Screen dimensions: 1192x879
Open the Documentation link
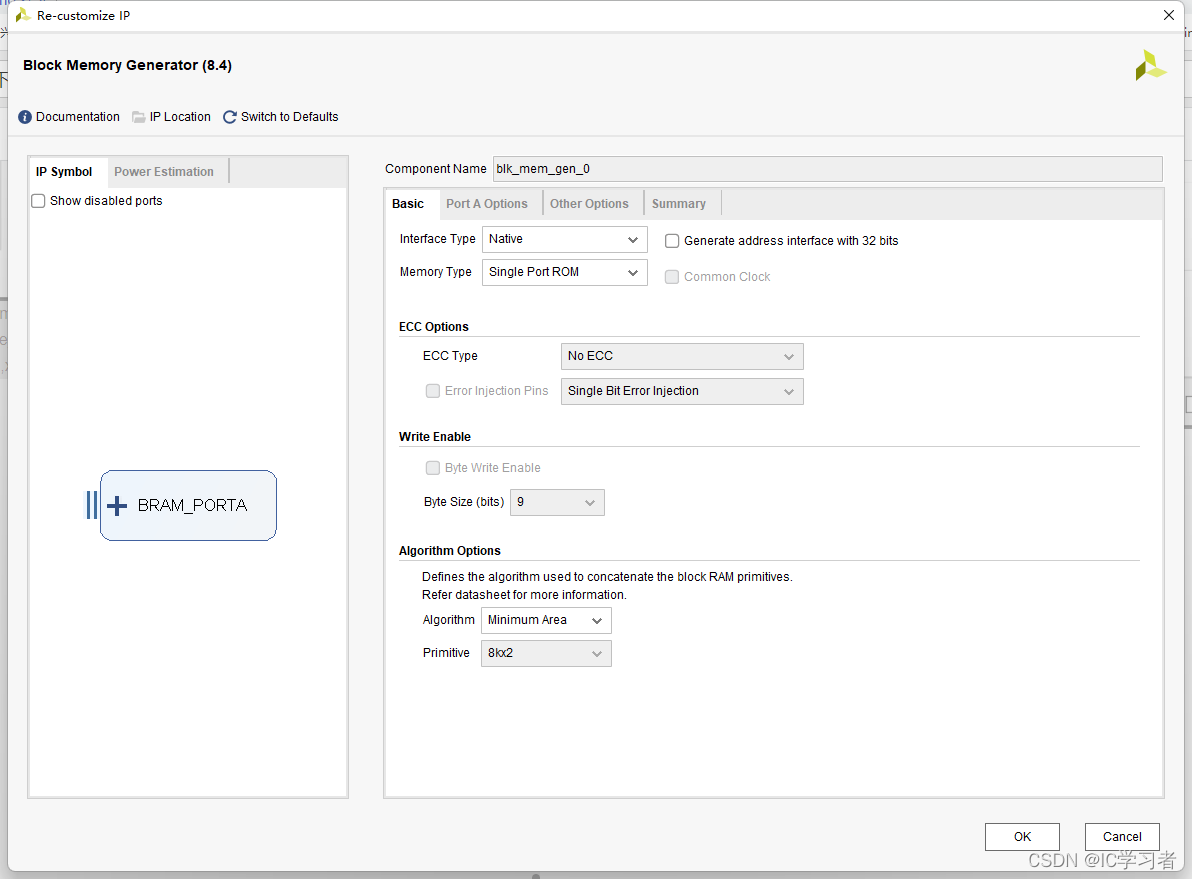[78, 117]
